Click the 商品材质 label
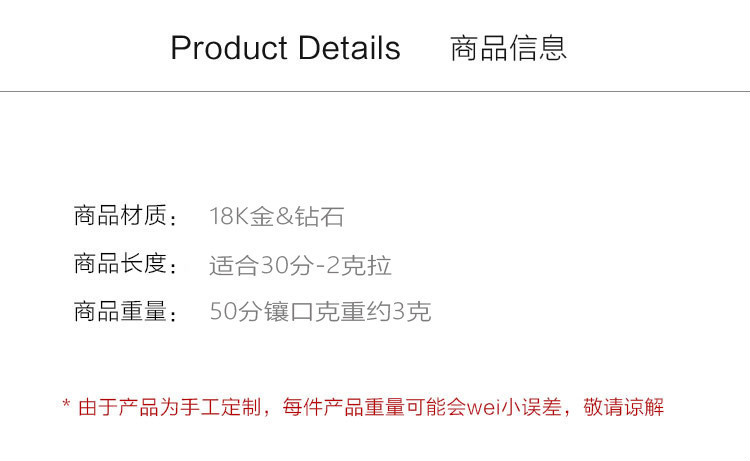 coord(120,216)
